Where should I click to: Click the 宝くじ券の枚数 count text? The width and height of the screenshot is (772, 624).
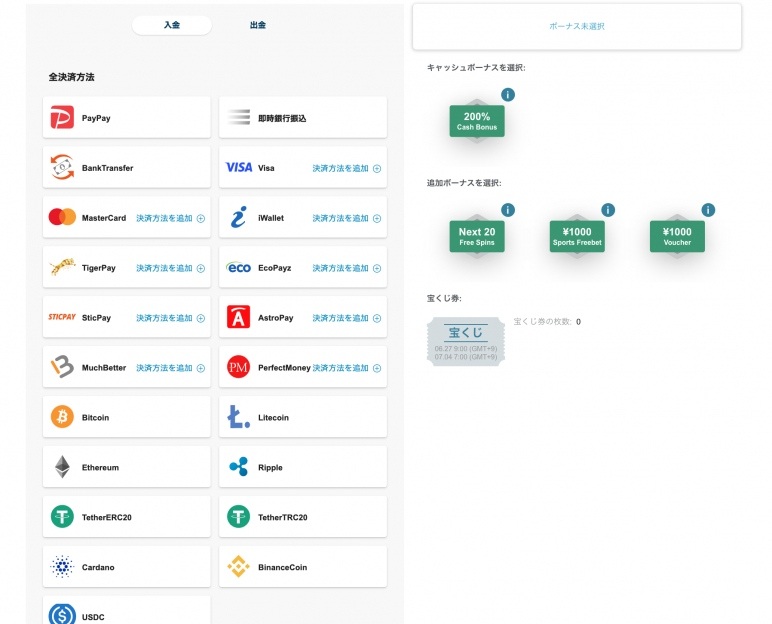point(547,322)
